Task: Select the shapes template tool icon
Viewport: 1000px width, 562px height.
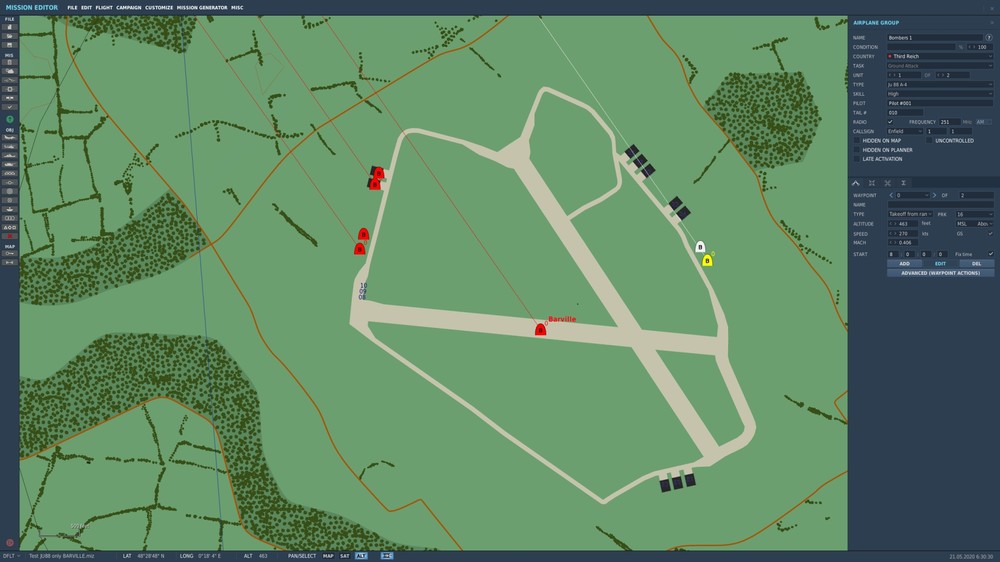Action: coord(10,227)
